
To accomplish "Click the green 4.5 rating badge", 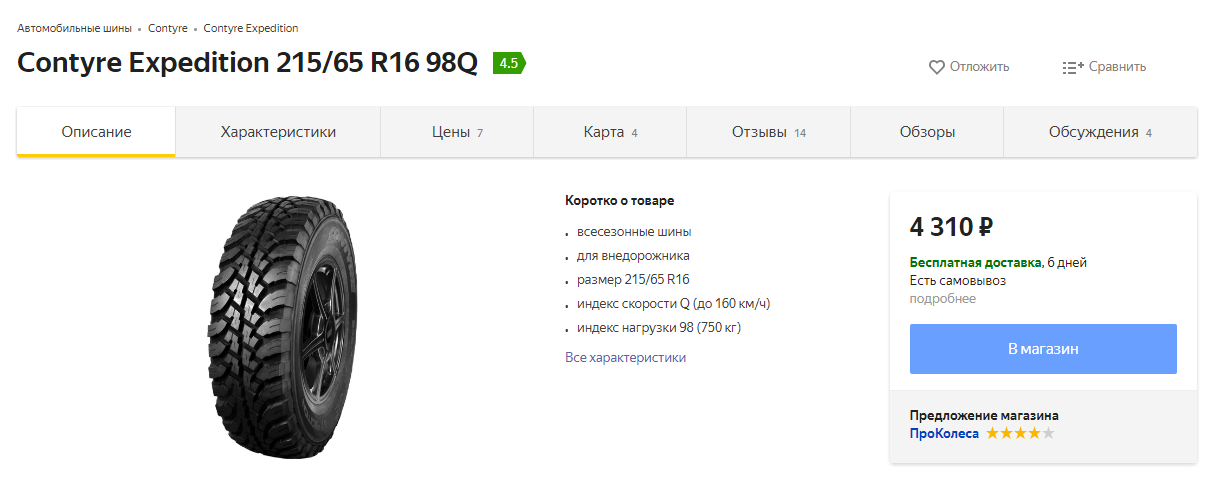I will pos(509,63).
